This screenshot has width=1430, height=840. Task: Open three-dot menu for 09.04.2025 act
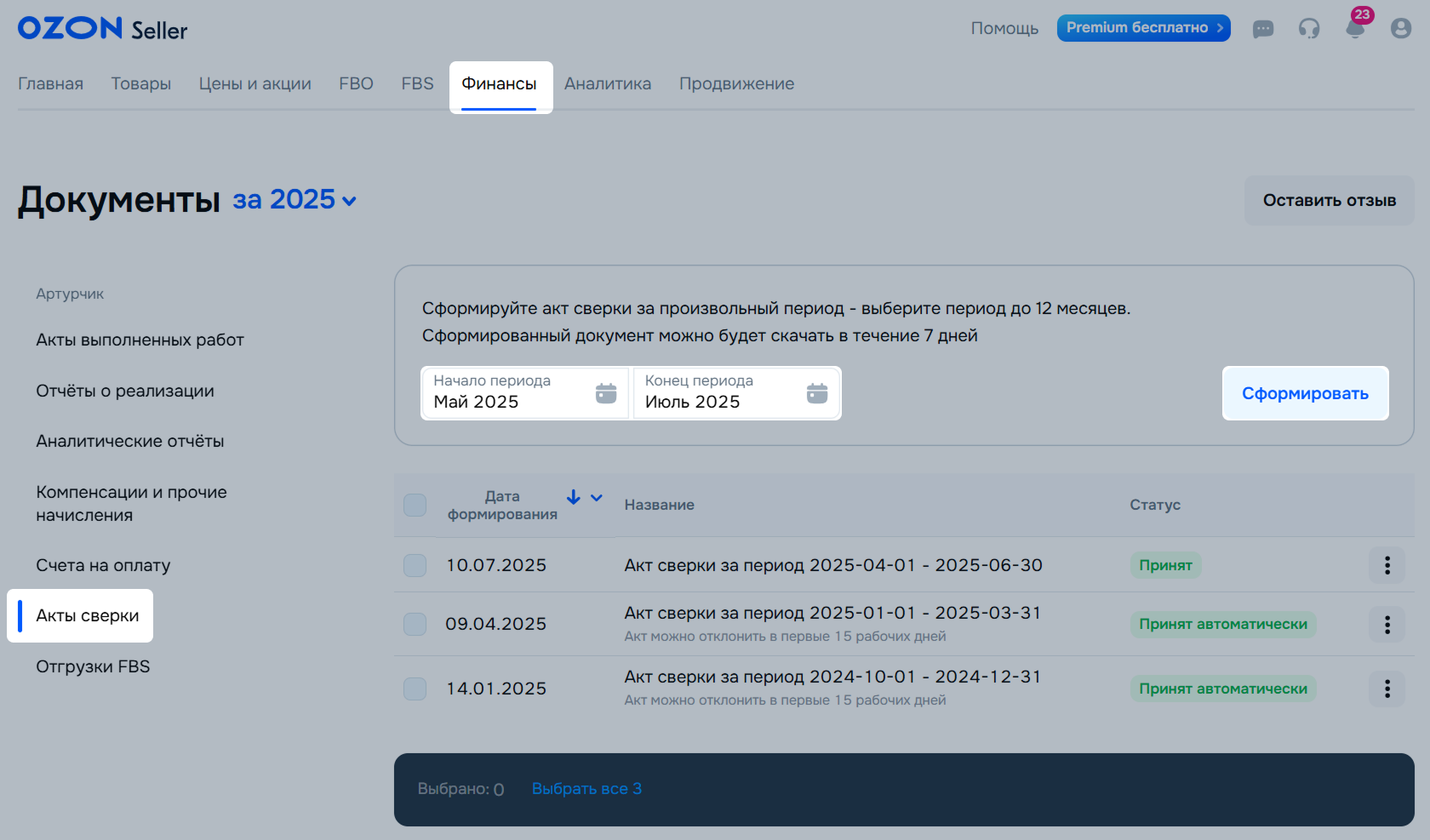1387,625
